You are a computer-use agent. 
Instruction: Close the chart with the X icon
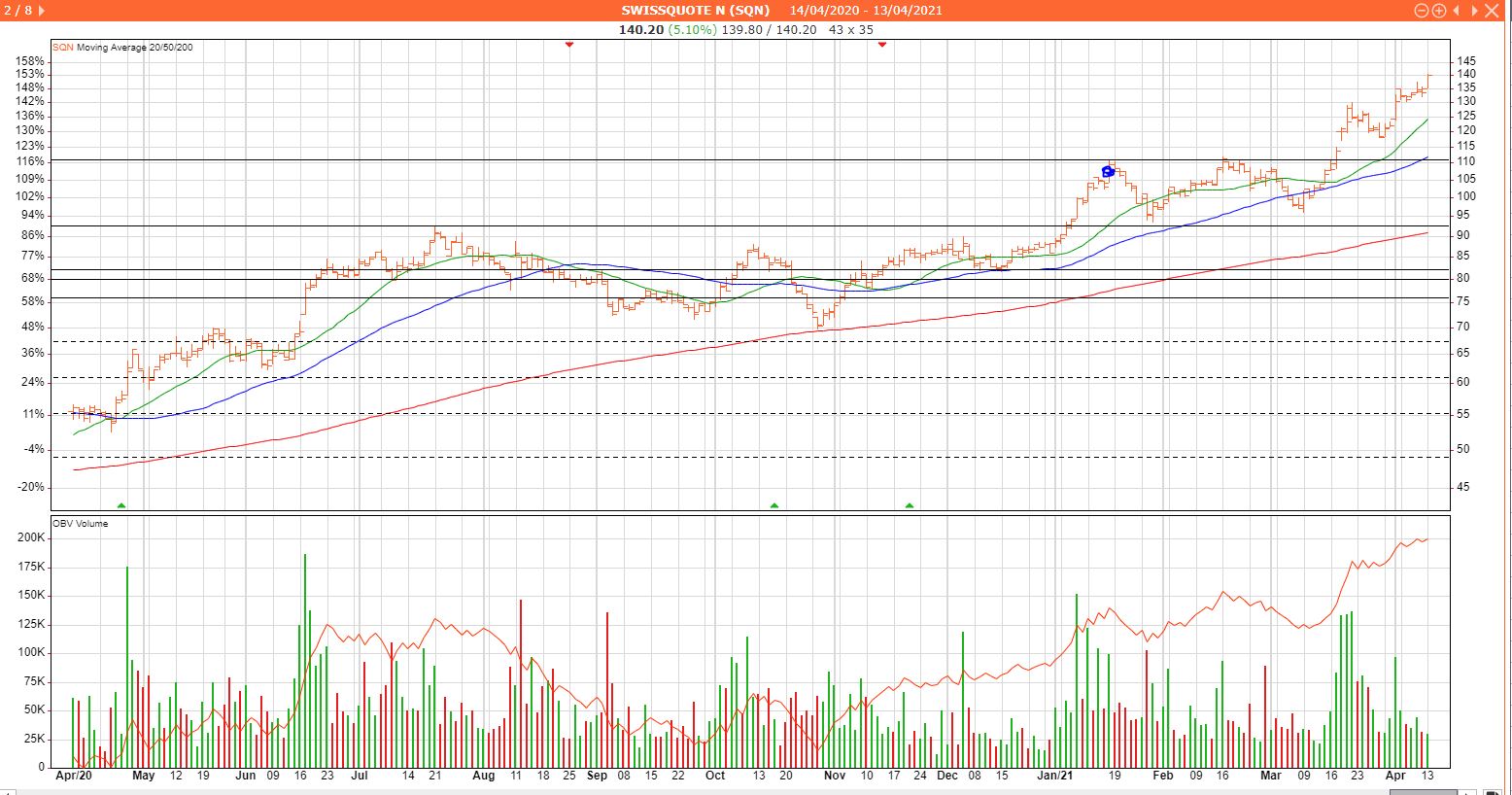(x=1493, y=11)
